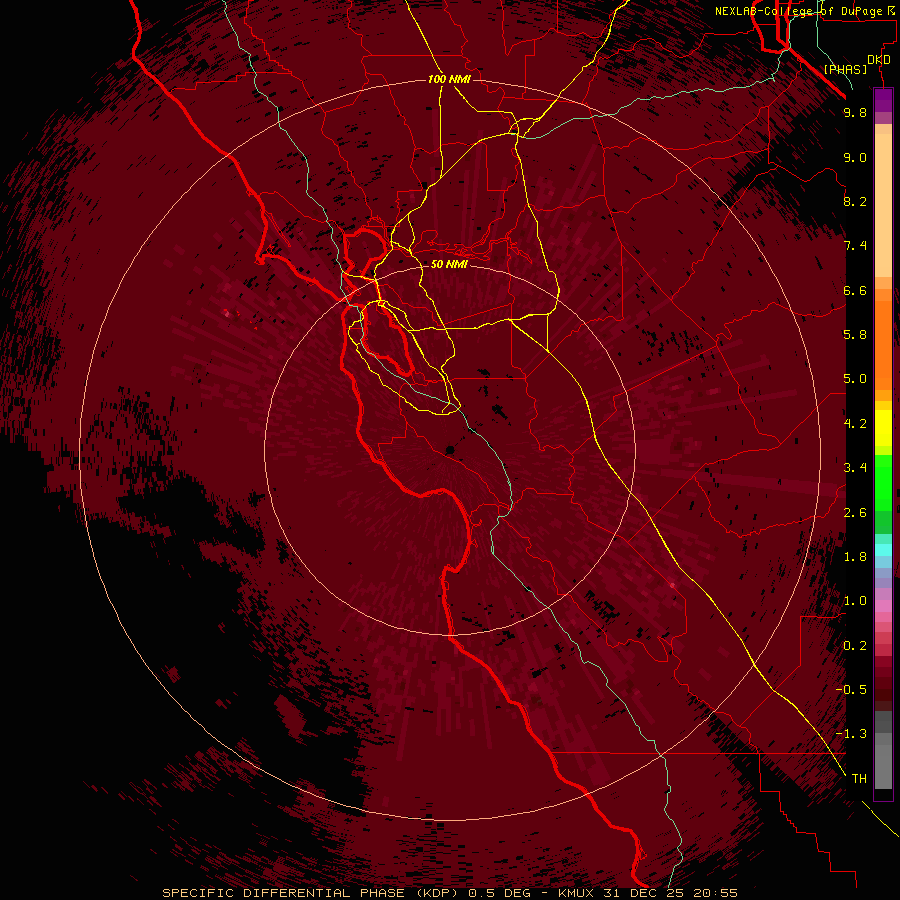
Task: Click the [PHAS] legend heading
Action: pos(845,69)
